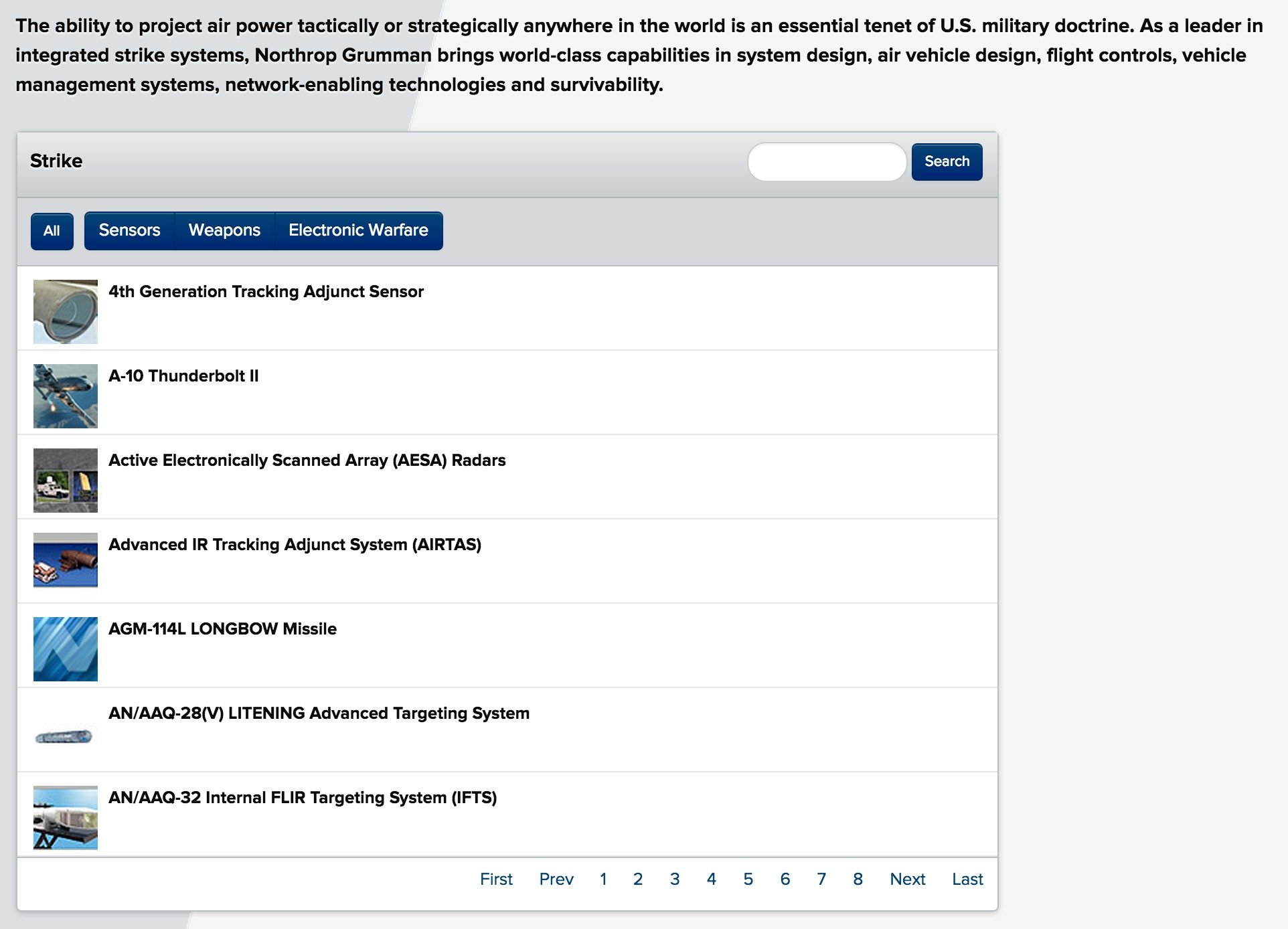This screenshot has width=1288, height=929.
Task: Open AGM-114L LONGBOW Missile entry
Action: [x=222, y=629]
